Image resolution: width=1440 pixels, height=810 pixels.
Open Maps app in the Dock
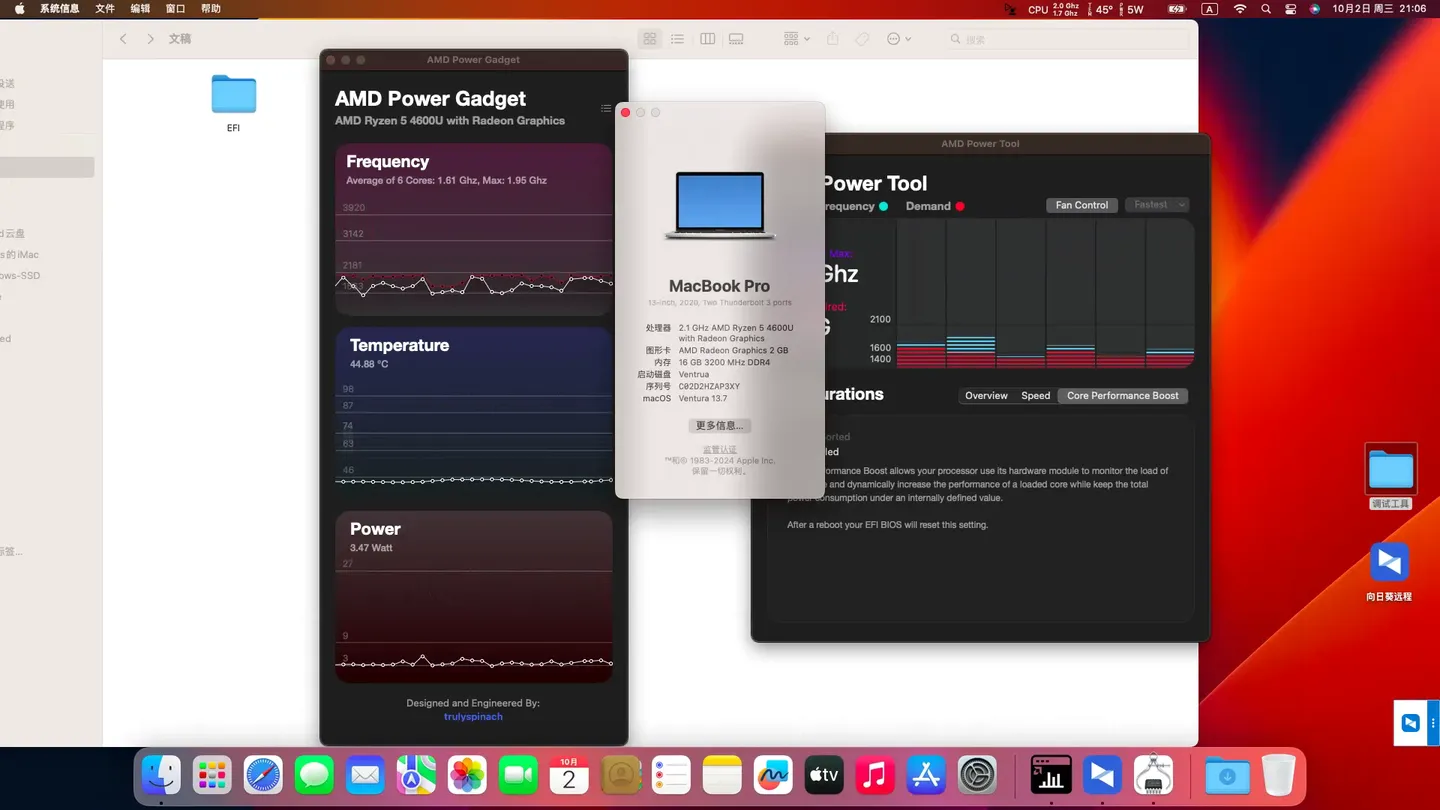click(x=416, y=775)
